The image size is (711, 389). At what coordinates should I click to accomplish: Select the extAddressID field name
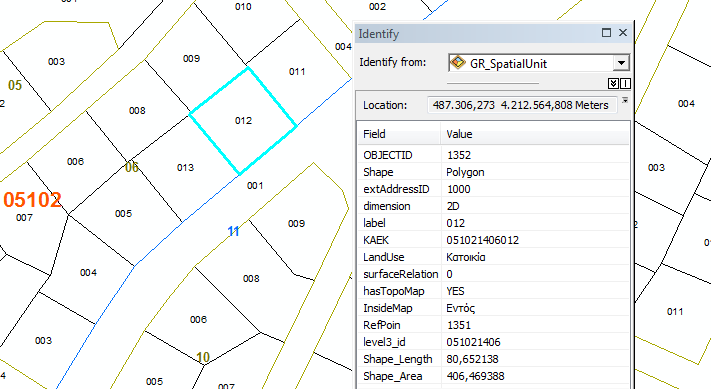pos(396,189)
